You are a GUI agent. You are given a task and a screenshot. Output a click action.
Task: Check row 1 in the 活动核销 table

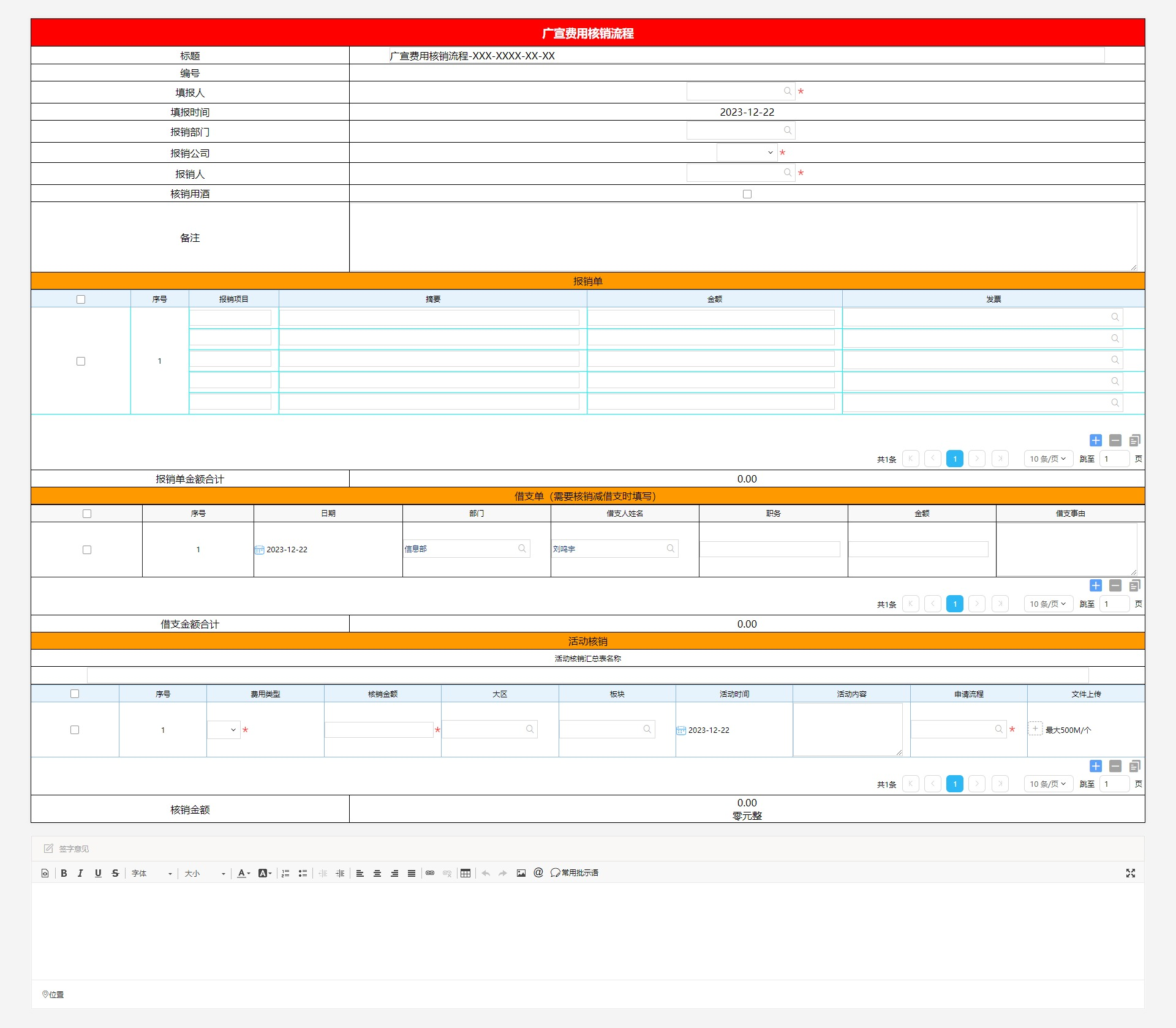coord(75,730)
